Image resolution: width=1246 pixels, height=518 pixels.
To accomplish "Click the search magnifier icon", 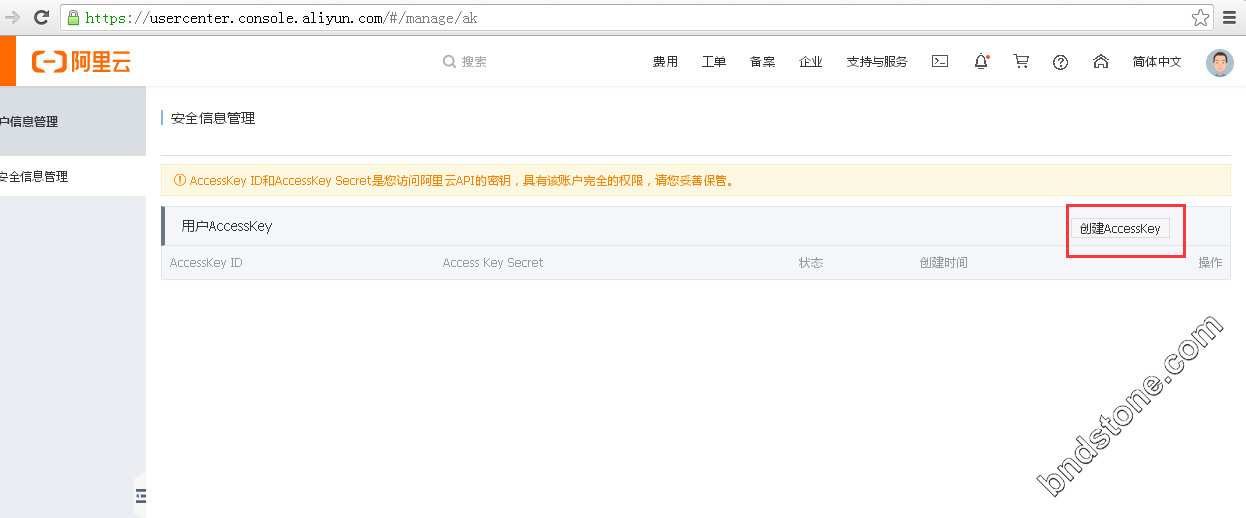I will coord(449,62).
